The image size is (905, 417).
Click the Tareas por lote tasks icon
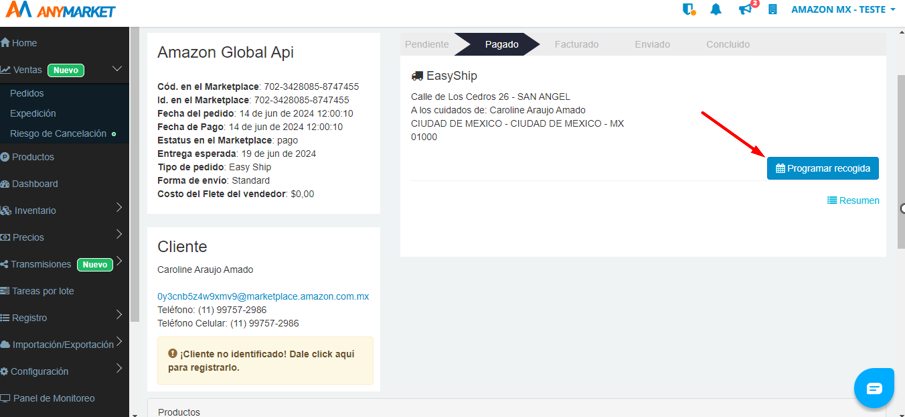5,291
